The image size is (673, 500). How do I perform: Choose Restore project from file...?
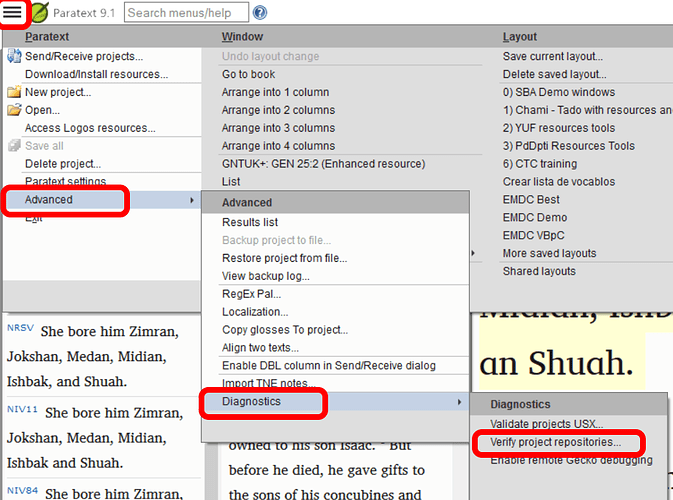pos(285,258)
